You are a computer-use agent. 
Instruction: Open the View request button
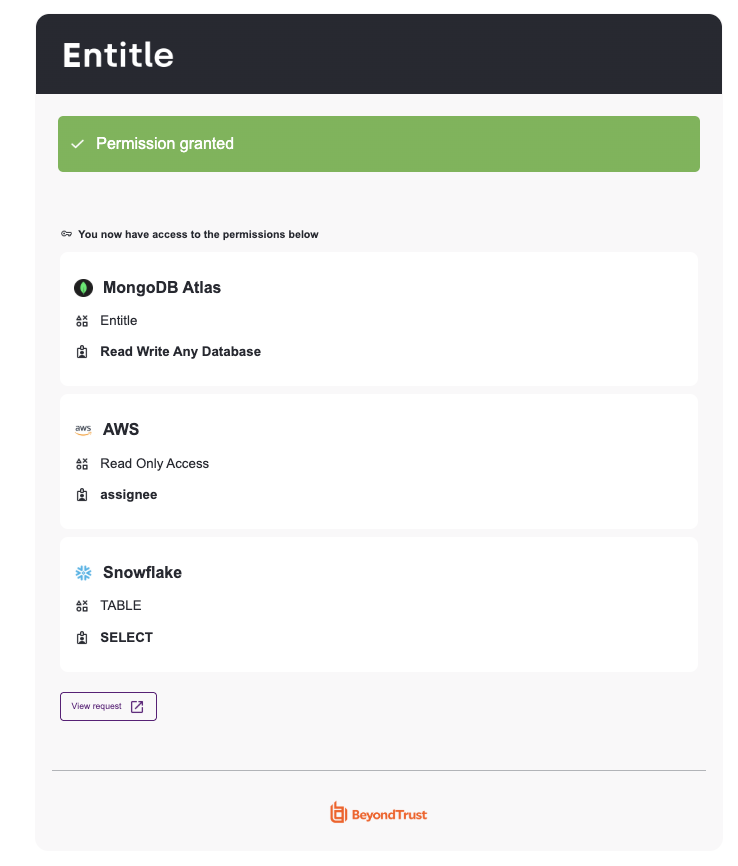coord(108,706)
